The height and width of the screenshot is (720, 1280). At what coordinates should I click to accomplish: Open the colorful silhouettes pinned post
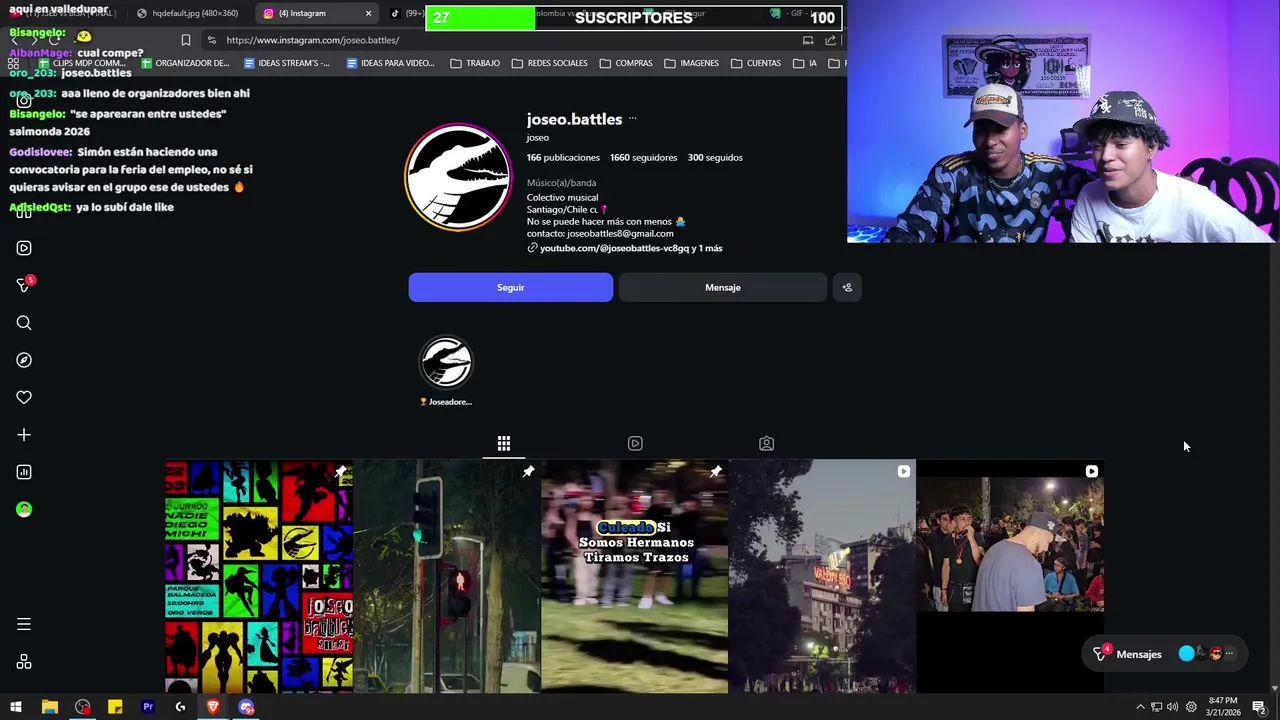coord(259,576)
